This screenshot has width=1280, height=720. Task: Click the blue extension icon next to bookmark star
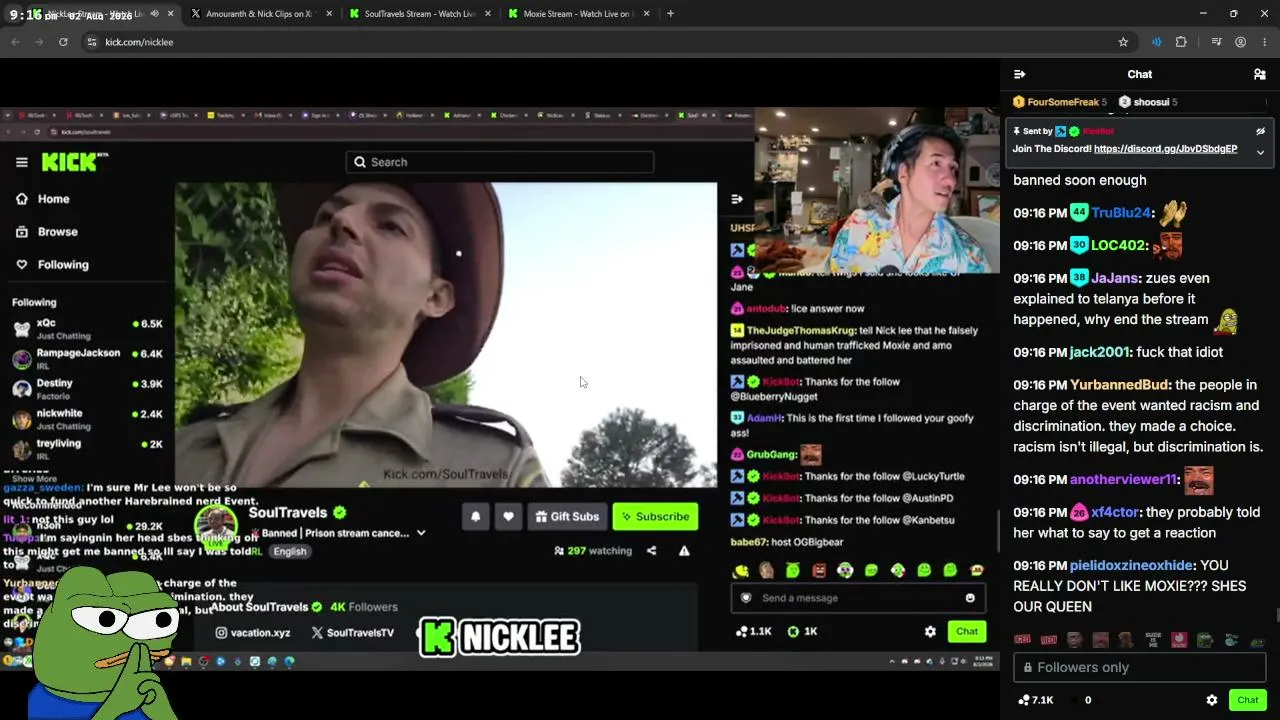1156,42
